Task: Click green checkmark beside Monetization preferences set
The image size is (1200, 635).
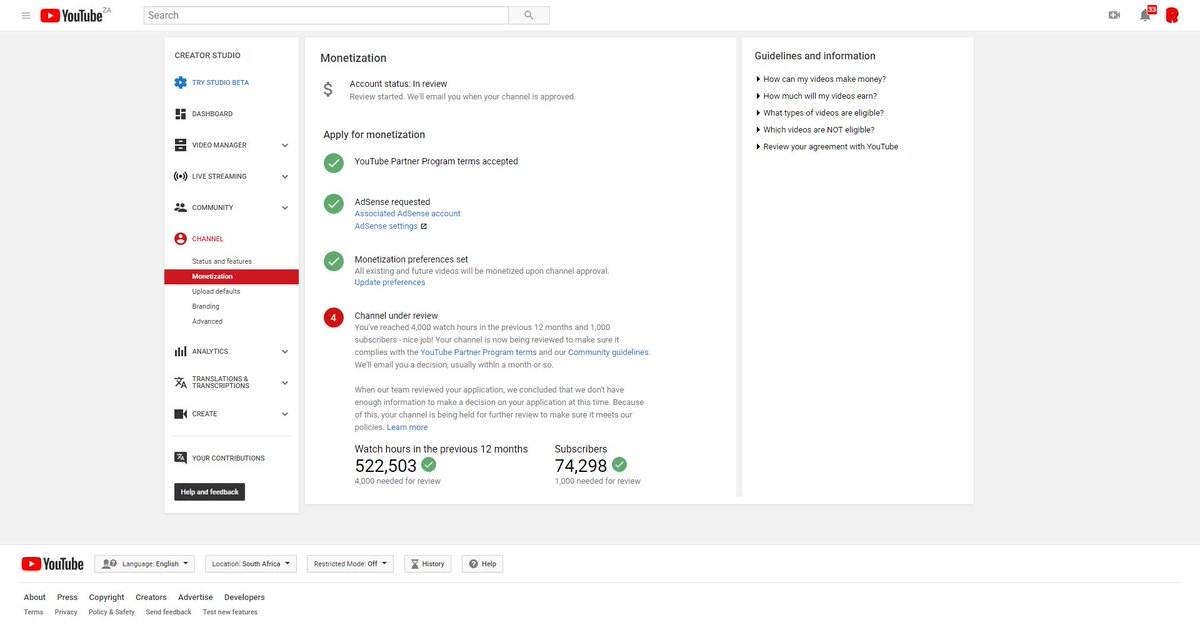Action: click(333, 261)
